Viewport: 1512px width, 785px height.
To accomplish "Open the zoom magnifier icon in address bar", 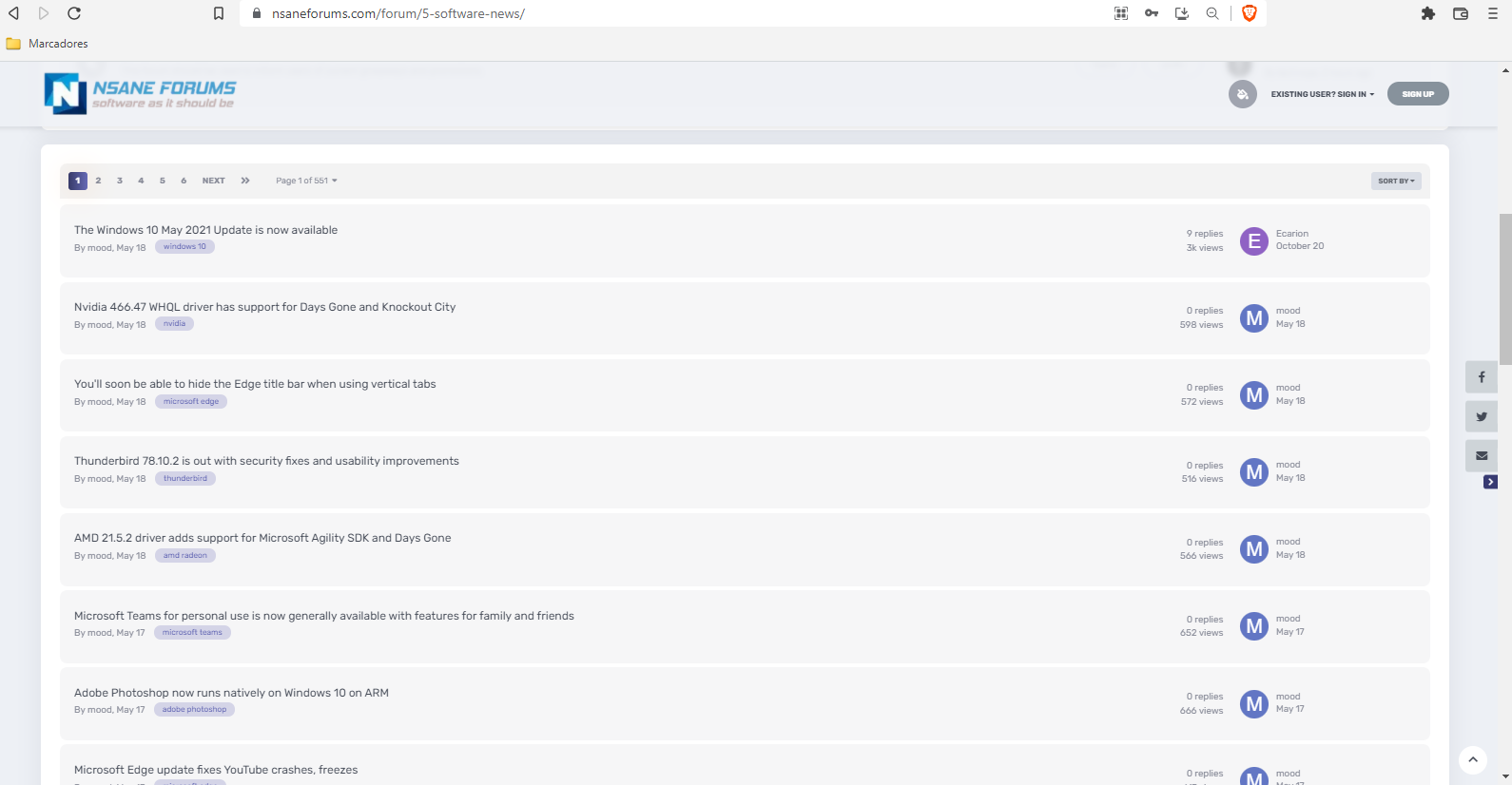I will coord(1212,13).
